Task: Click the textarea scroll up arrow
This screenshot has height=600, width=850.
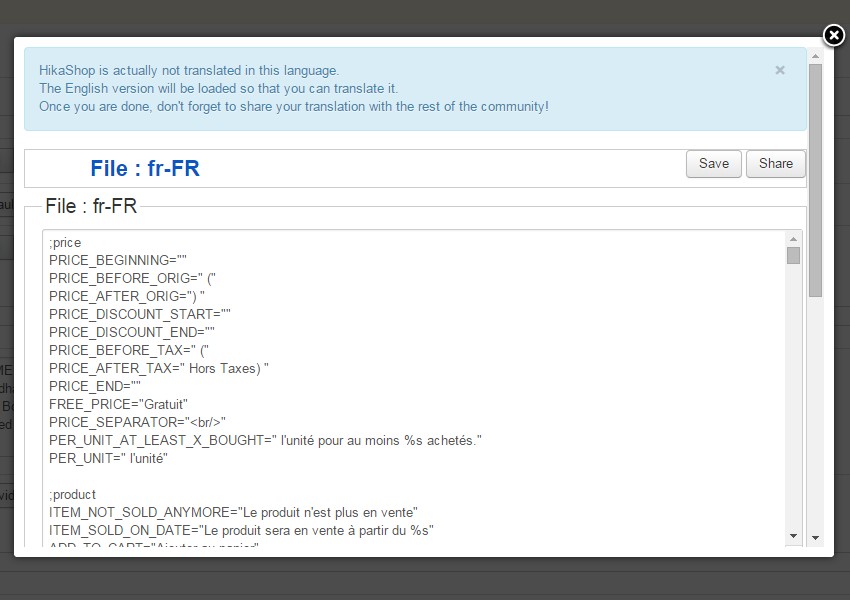Action: coord(793,239)
